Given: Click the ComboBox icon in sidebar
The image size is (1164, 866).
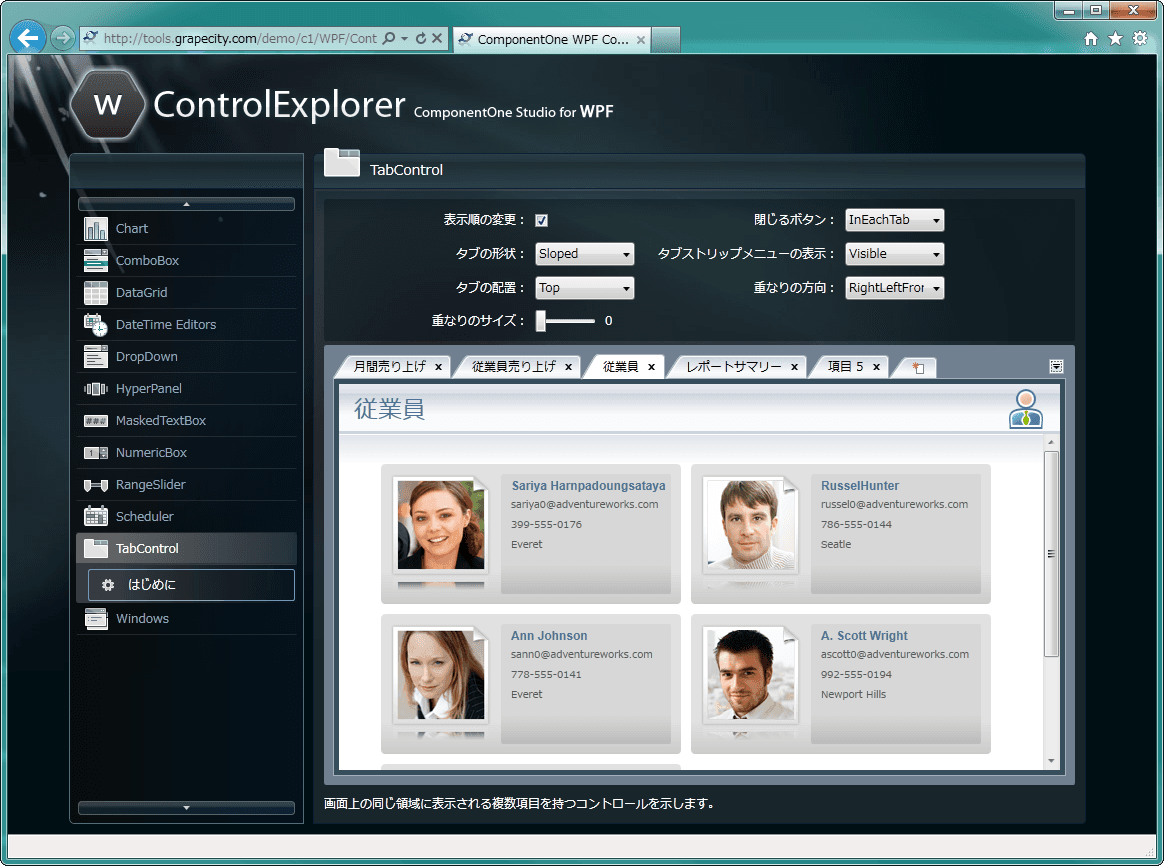Looking at the screenshot, I should pyautogui.click(x=96, y=260).
